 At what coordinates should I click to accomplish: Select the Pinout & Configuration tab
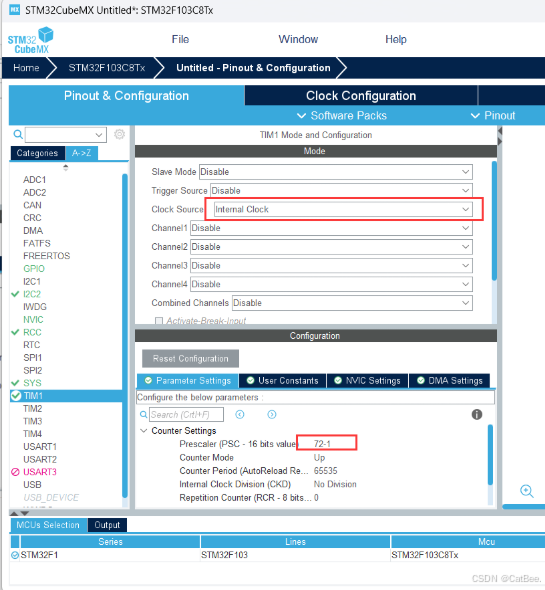[126, 96]
